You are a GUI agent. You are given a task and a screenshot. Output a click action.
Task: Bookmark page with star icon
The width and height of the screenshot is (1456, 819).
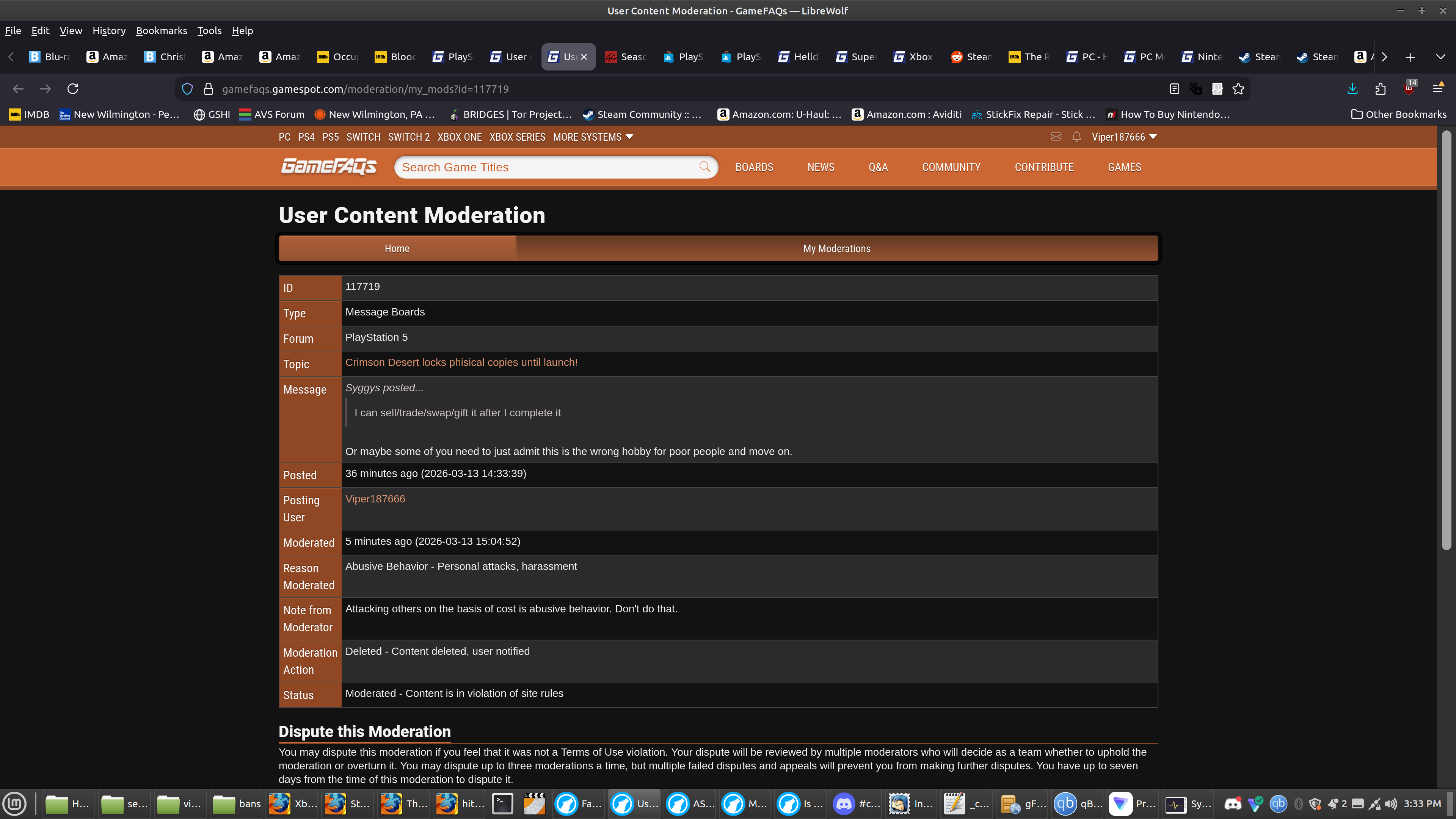1238,89
